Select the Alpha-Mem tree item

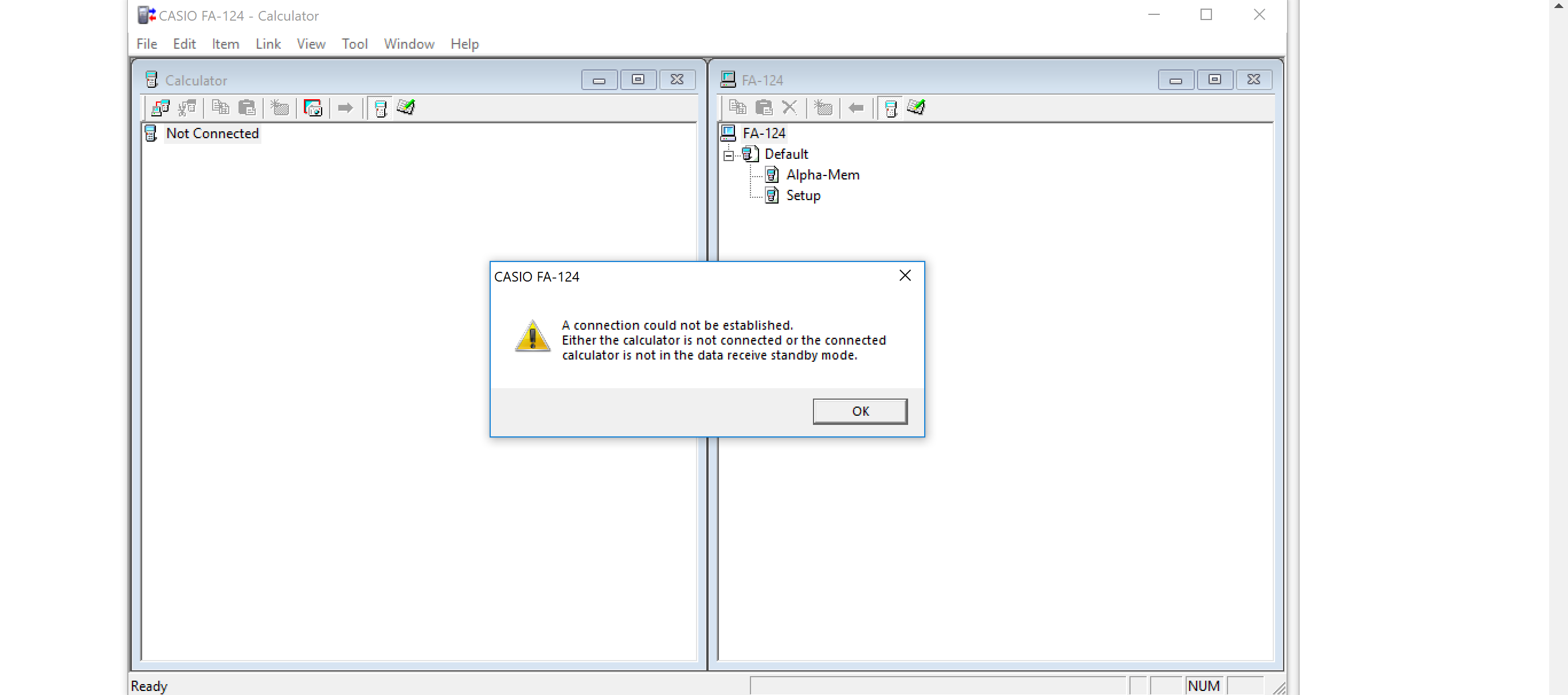pos(822,175)
